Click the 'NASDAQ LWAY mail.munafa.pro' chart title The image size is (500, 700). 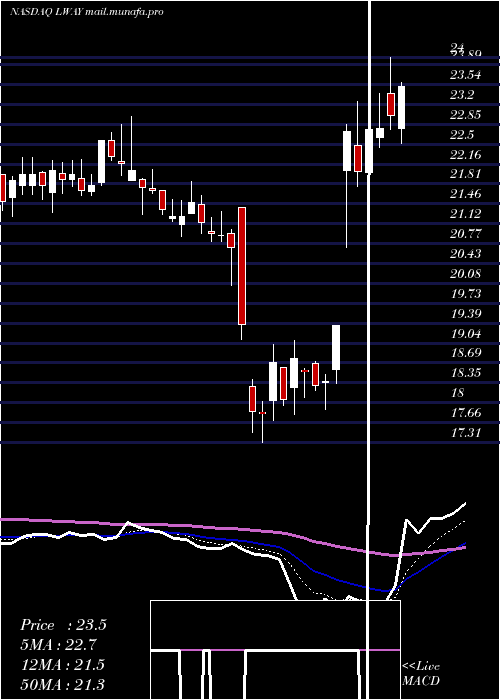[x=87, y=12]
